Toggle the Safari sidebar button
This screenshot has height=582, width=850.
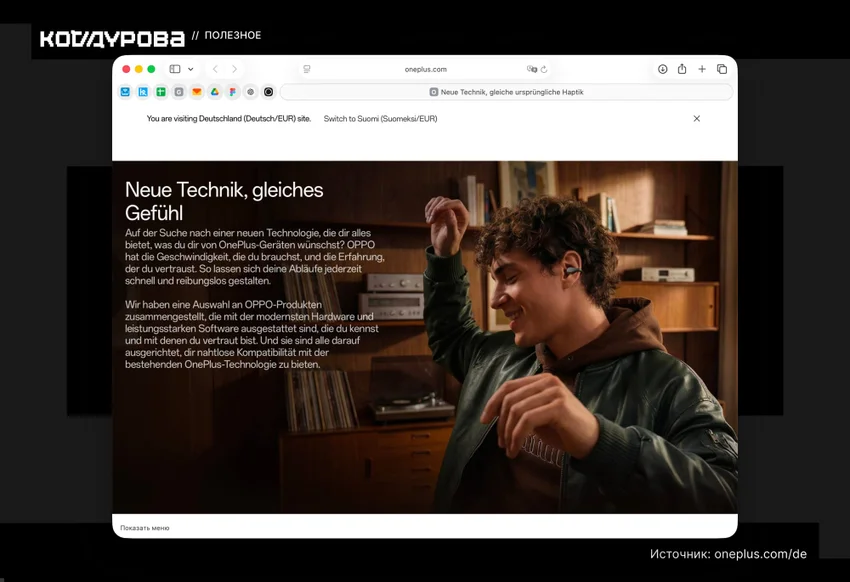pos(175,69)
